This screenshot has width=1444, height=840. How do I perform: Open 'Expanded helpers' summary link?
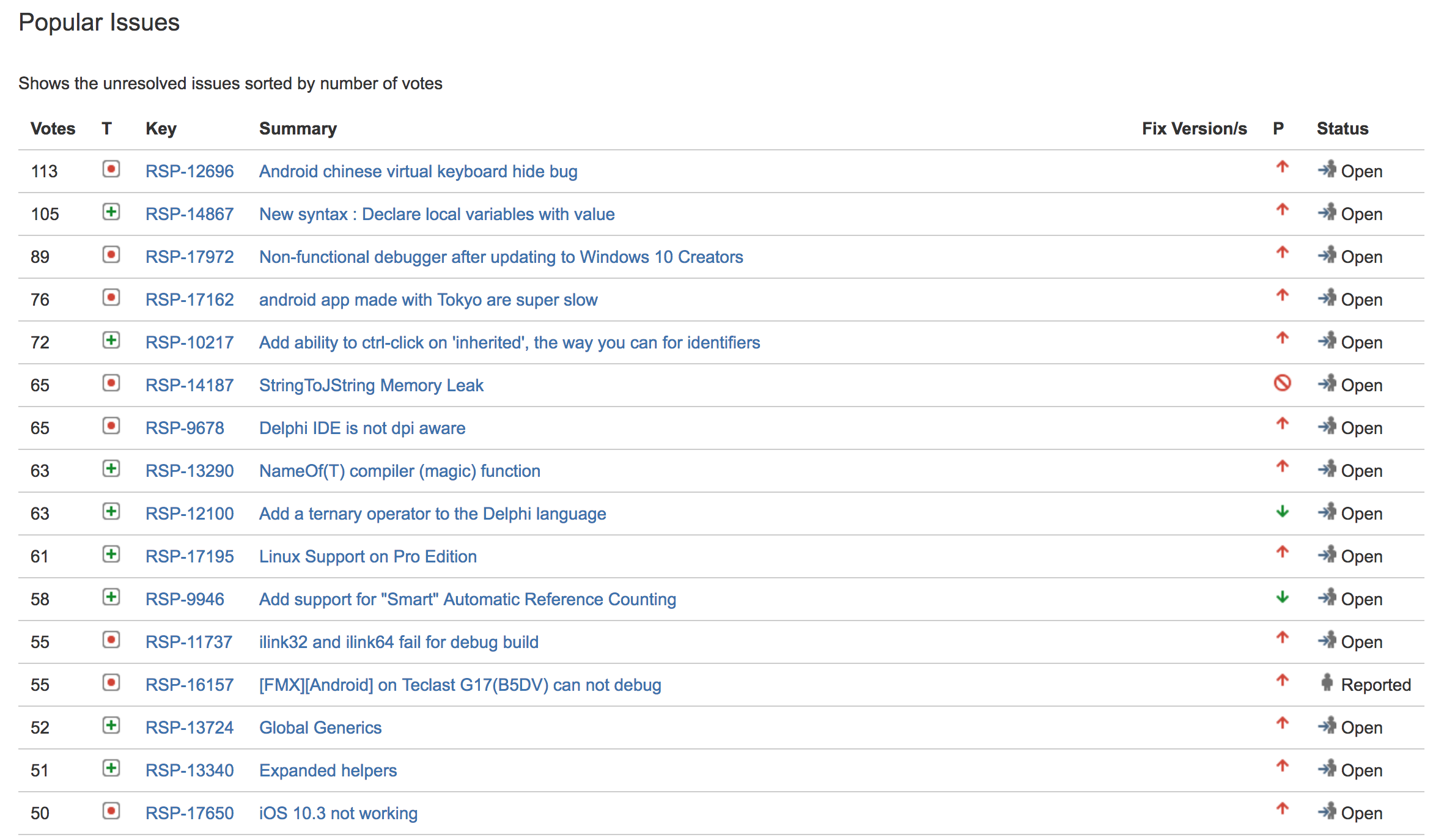[328, 770]
